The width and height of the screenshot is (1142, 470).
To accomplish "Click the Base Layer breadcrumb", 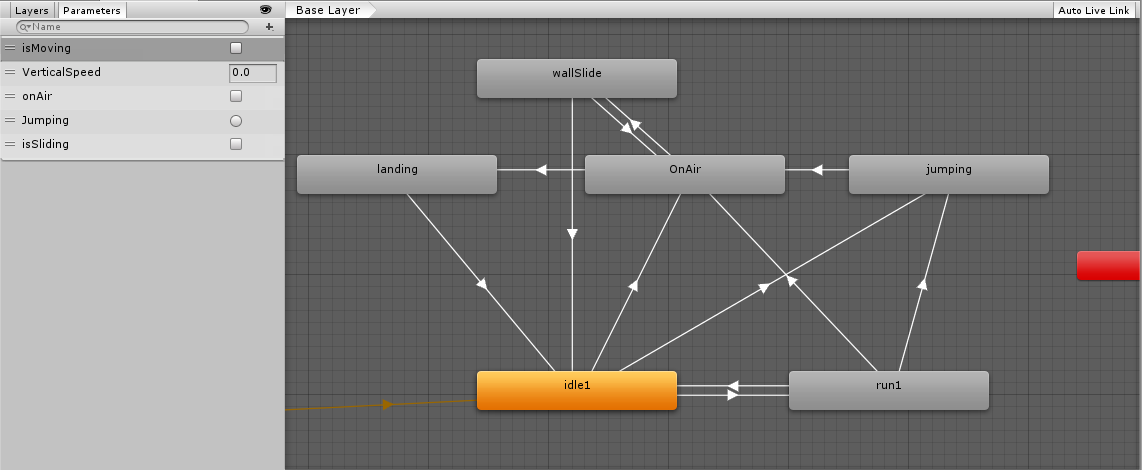I will tap(328, 10).
